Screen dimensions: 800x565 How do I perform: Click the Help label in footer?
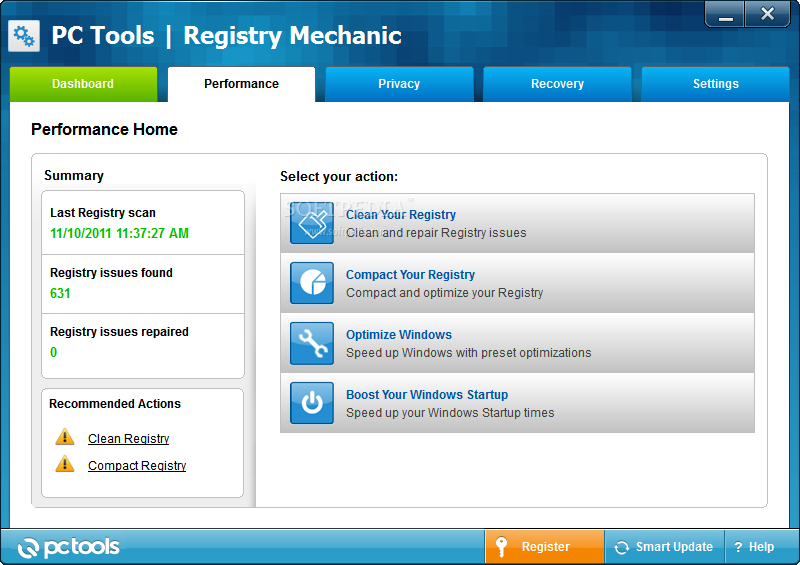761,547
